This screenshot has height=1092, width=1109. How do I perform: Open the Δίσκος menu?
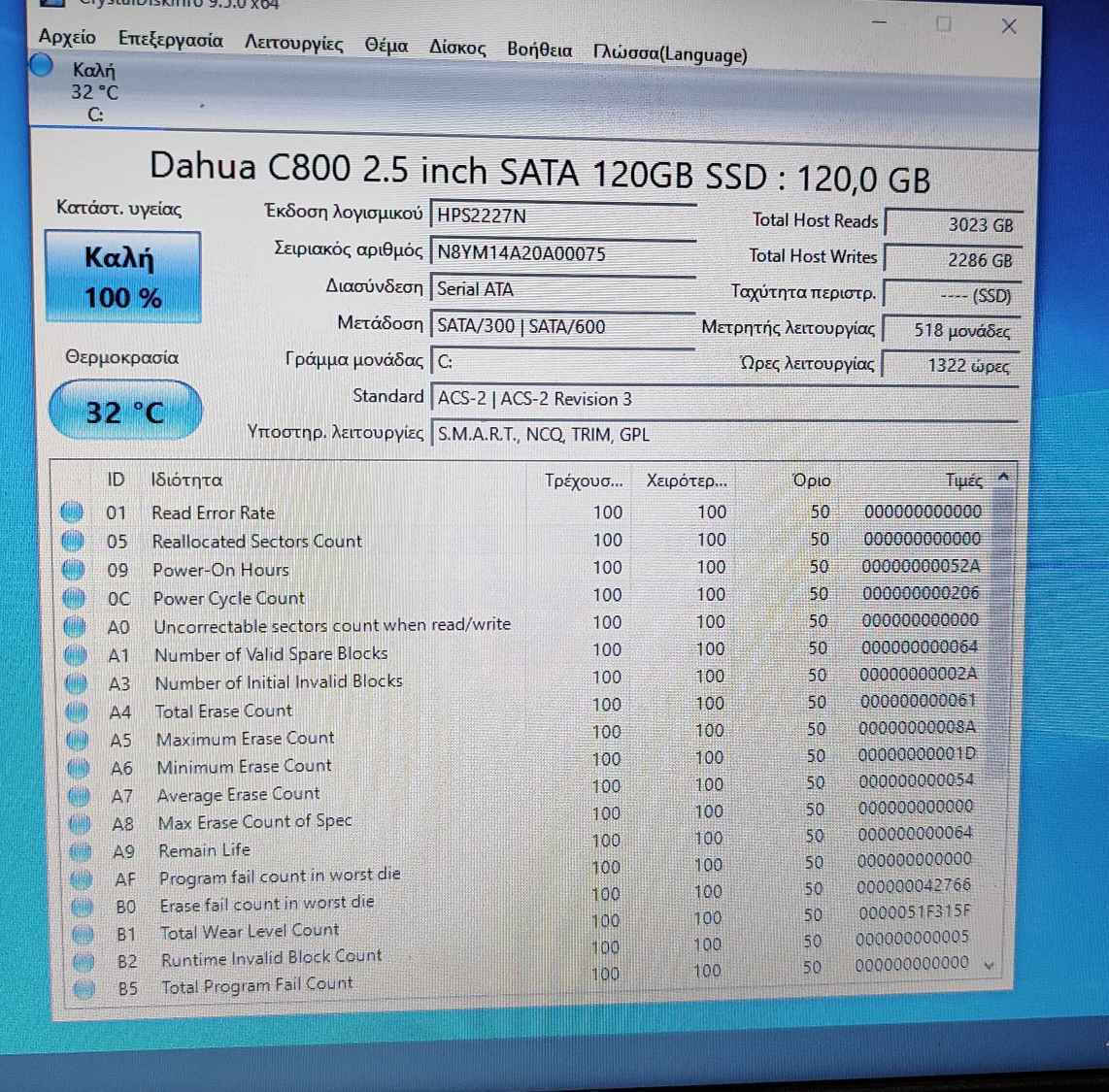457,49
